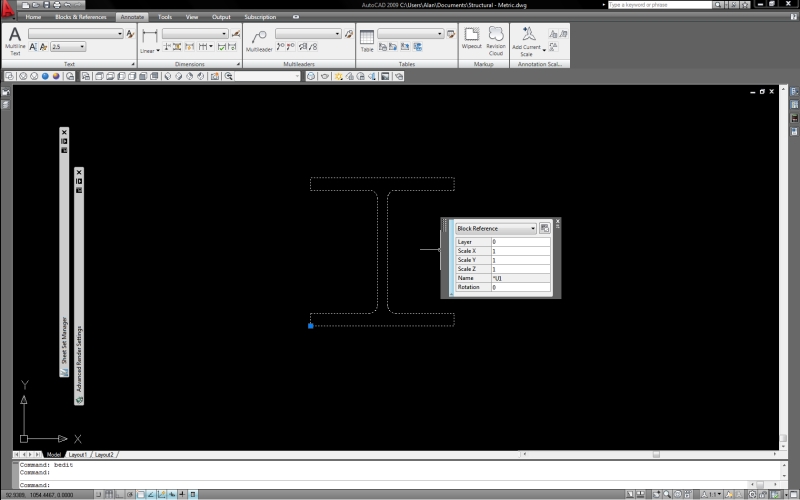Click the Rotation value field
The width and height of the screenshot is (800, 500).
pyautogui.click(x=521, y=287)
